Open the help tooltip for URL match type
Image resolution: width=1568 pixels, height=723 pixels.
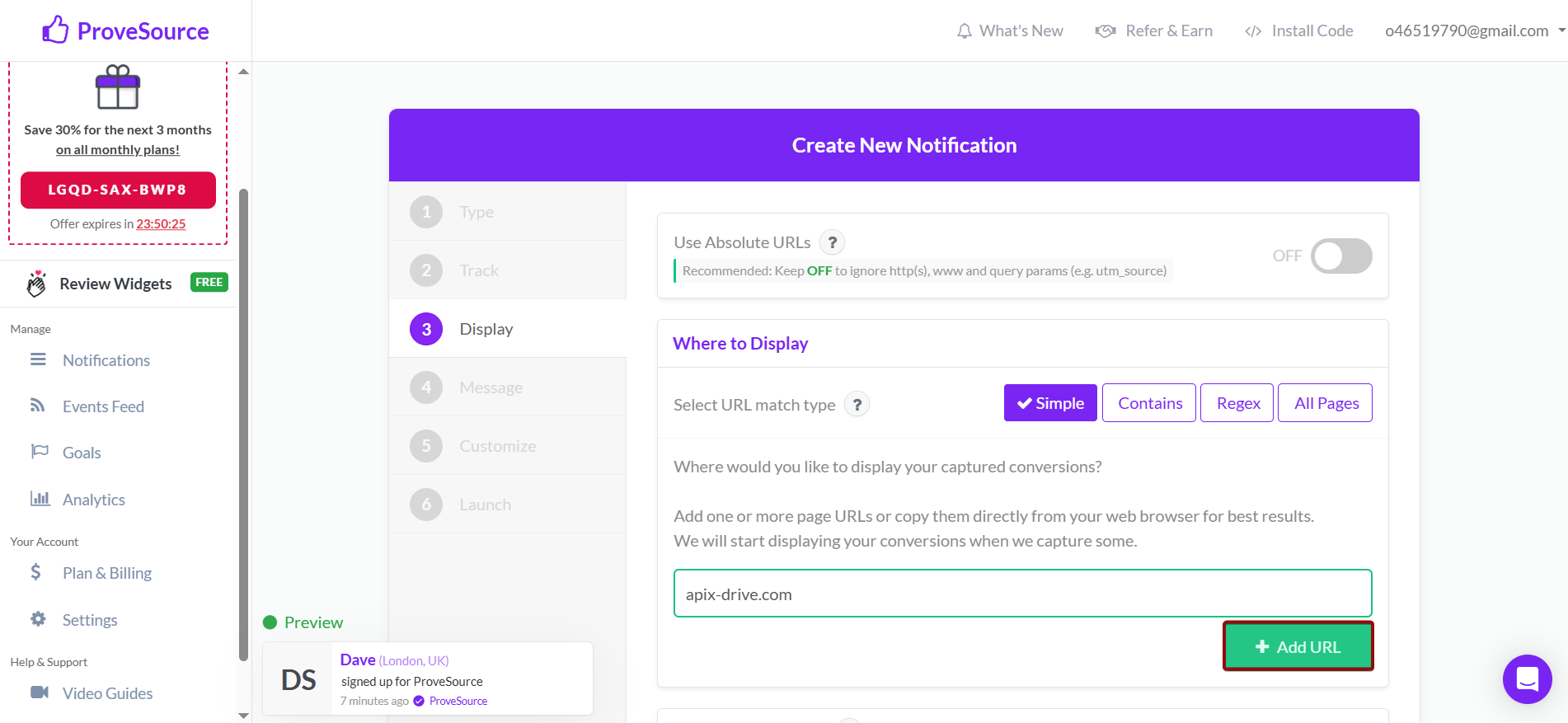click(857, 405)
